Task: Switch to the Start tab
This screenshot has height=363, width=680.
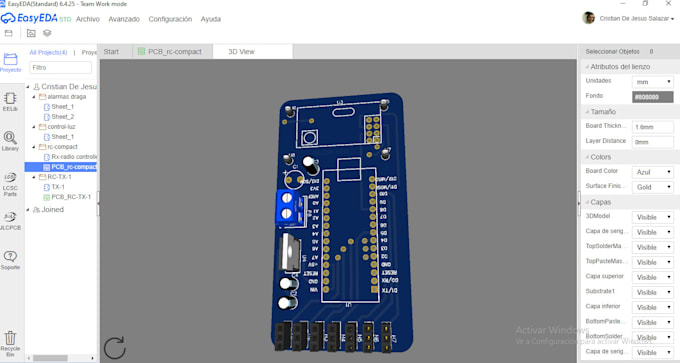Action: 111,52
